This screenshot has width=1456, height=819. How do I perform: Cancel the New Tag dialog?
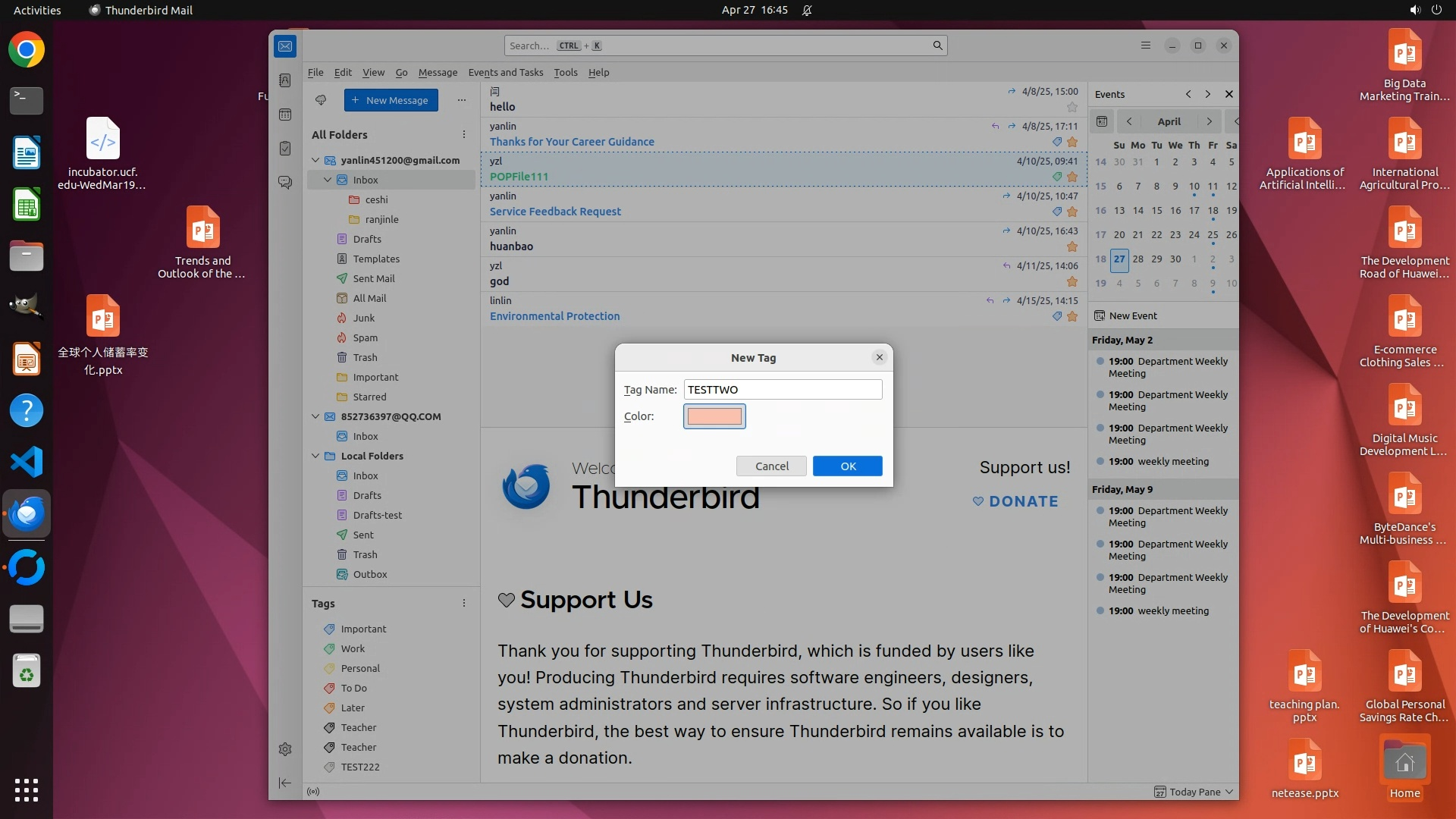coord(771,466)
